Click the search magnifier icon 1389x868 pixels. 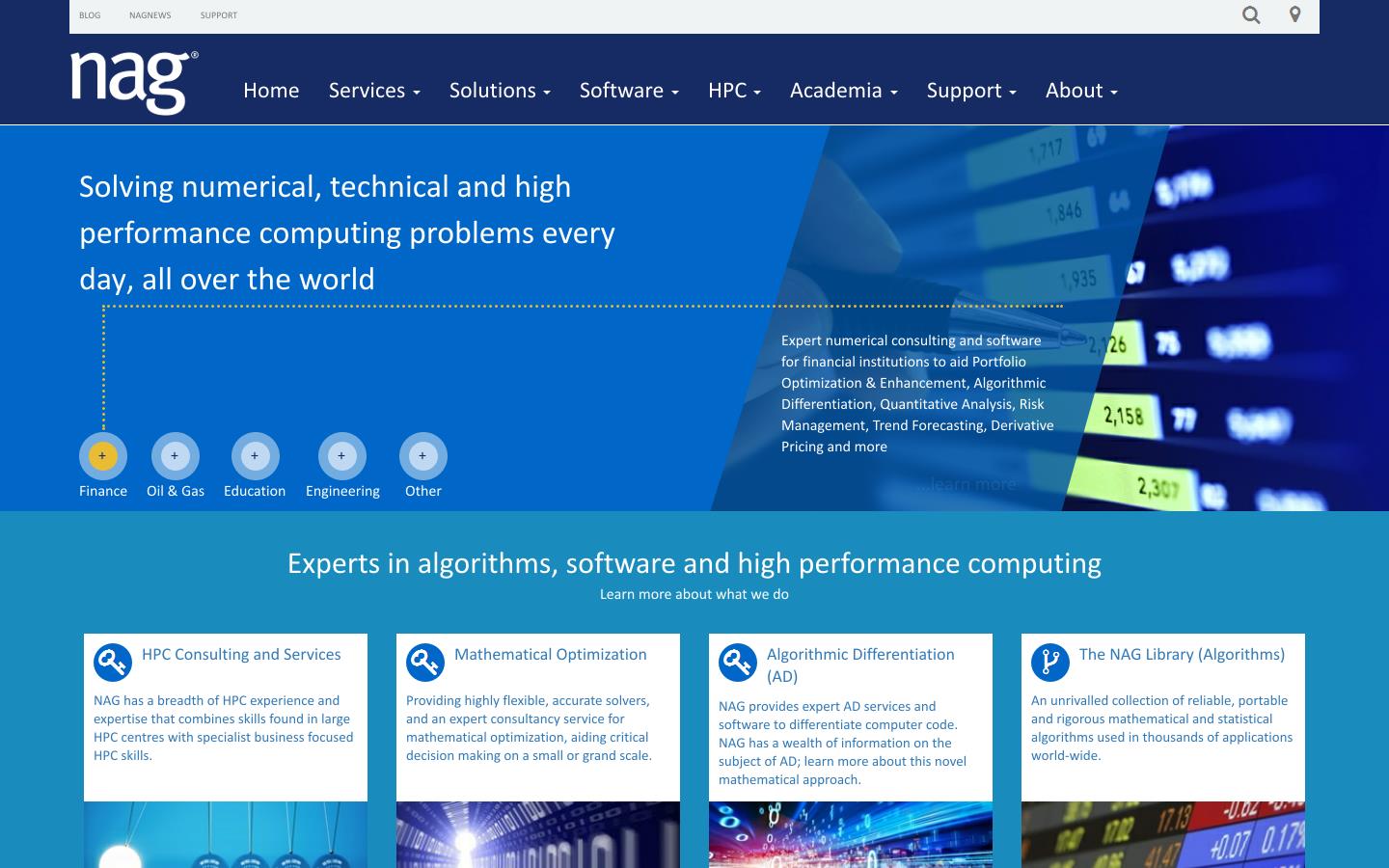click(x=1251, y=14)
